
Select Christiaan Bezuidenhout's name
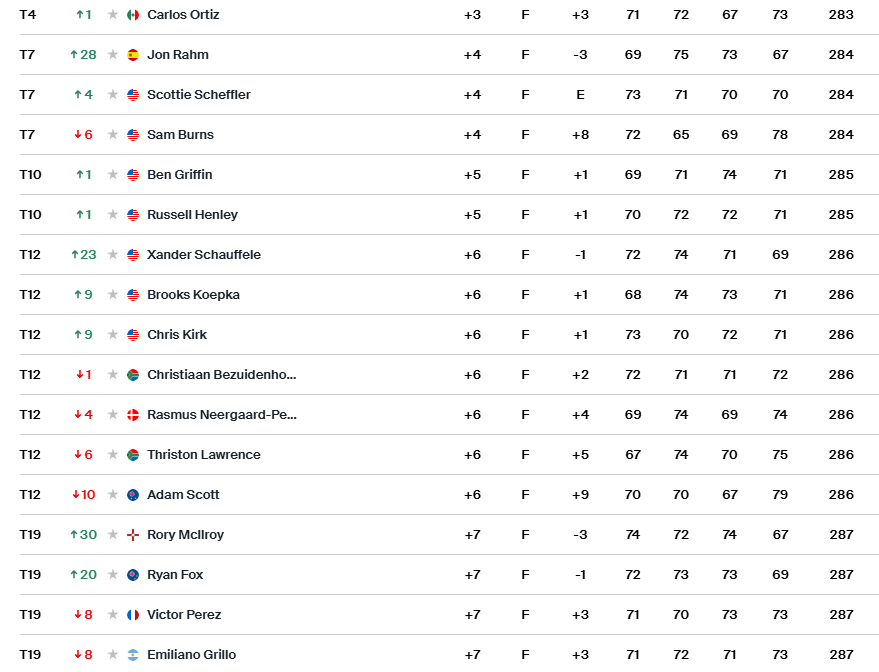pyautogui.click(x=221, y=375)
